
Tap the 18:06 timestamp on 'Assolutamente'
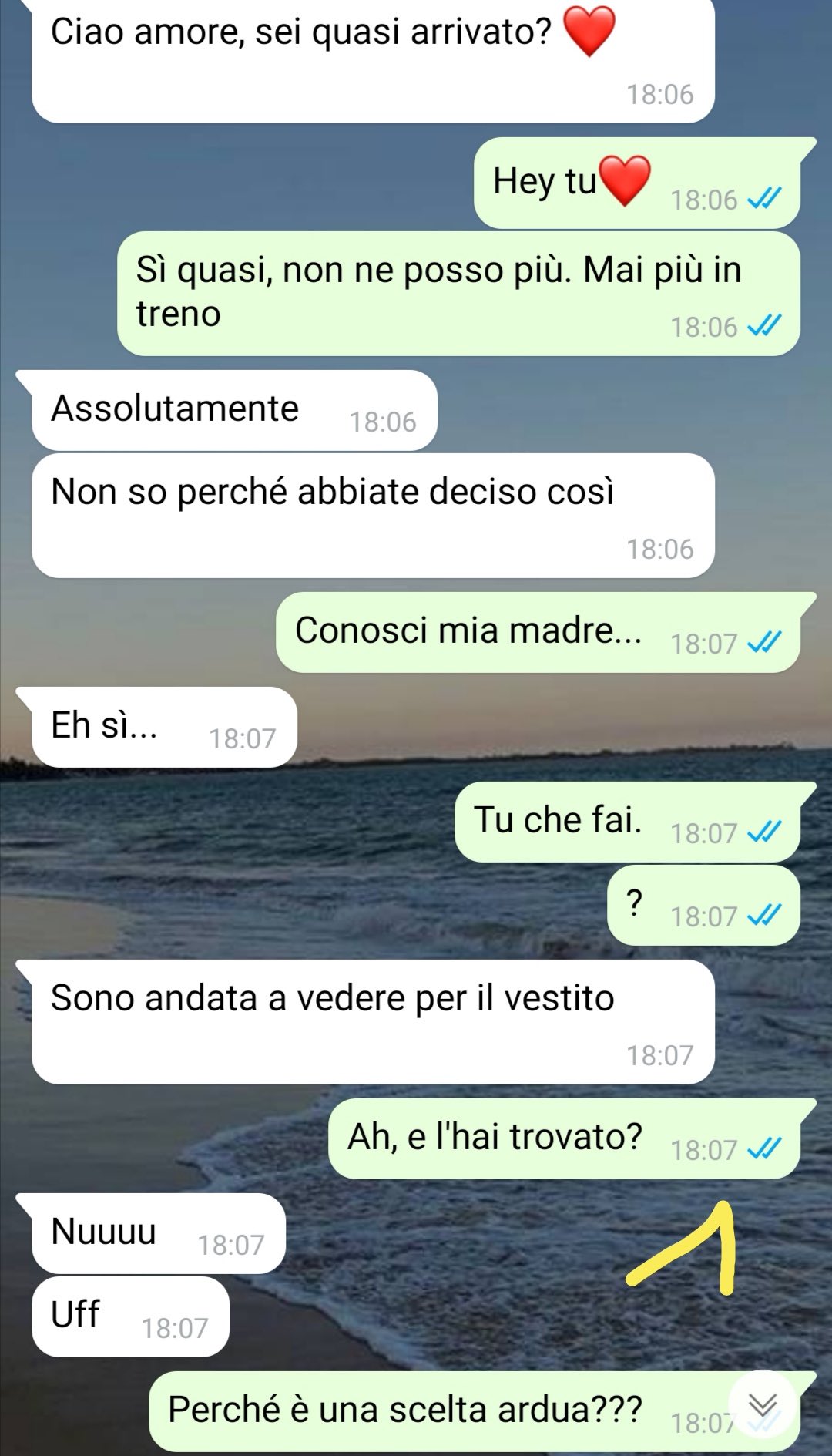(383, 422)
